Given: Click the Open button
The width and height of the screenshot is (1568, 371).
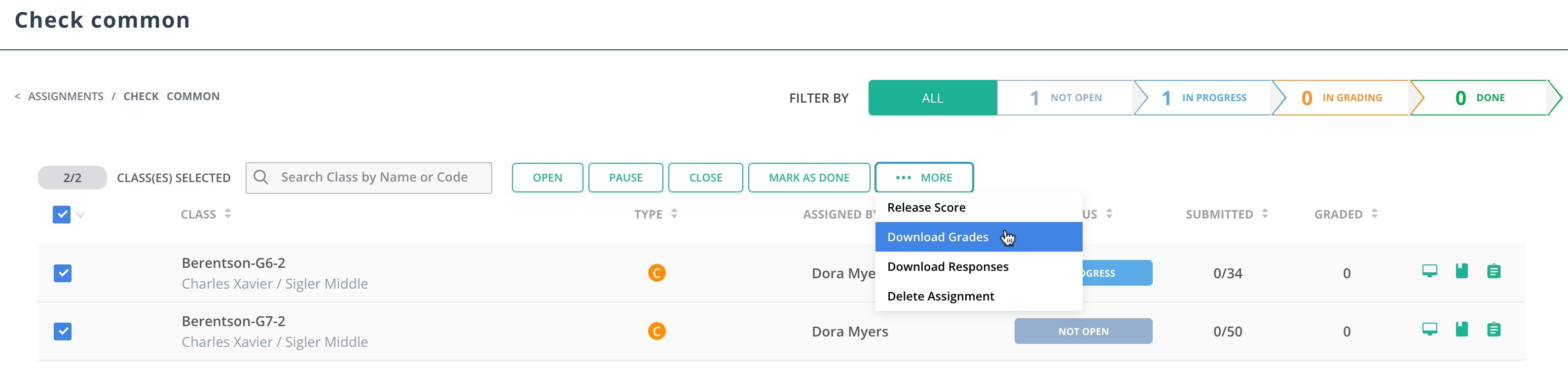Looking at the screenshot, I should [x=547, y=177].
